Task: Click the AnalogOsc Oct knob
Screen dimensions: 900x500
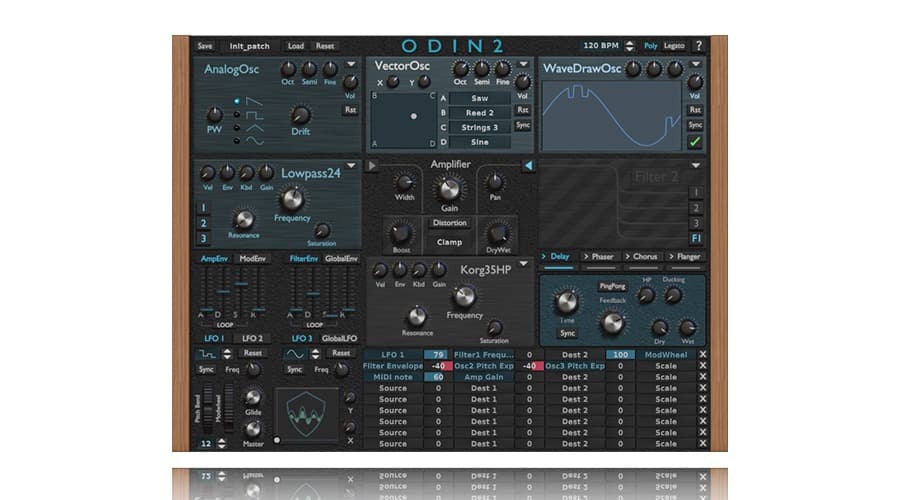Action: [x=288, y=69]
